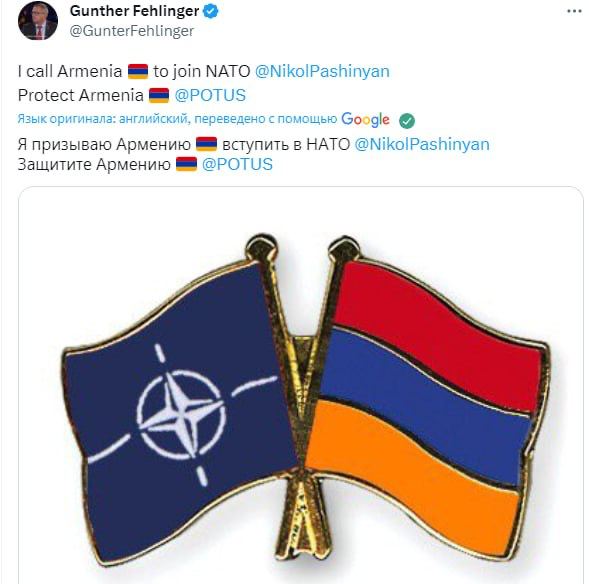Click the blue verified badge next to the name
Screen dimensions: 589x584
click(x=210, y=11)
